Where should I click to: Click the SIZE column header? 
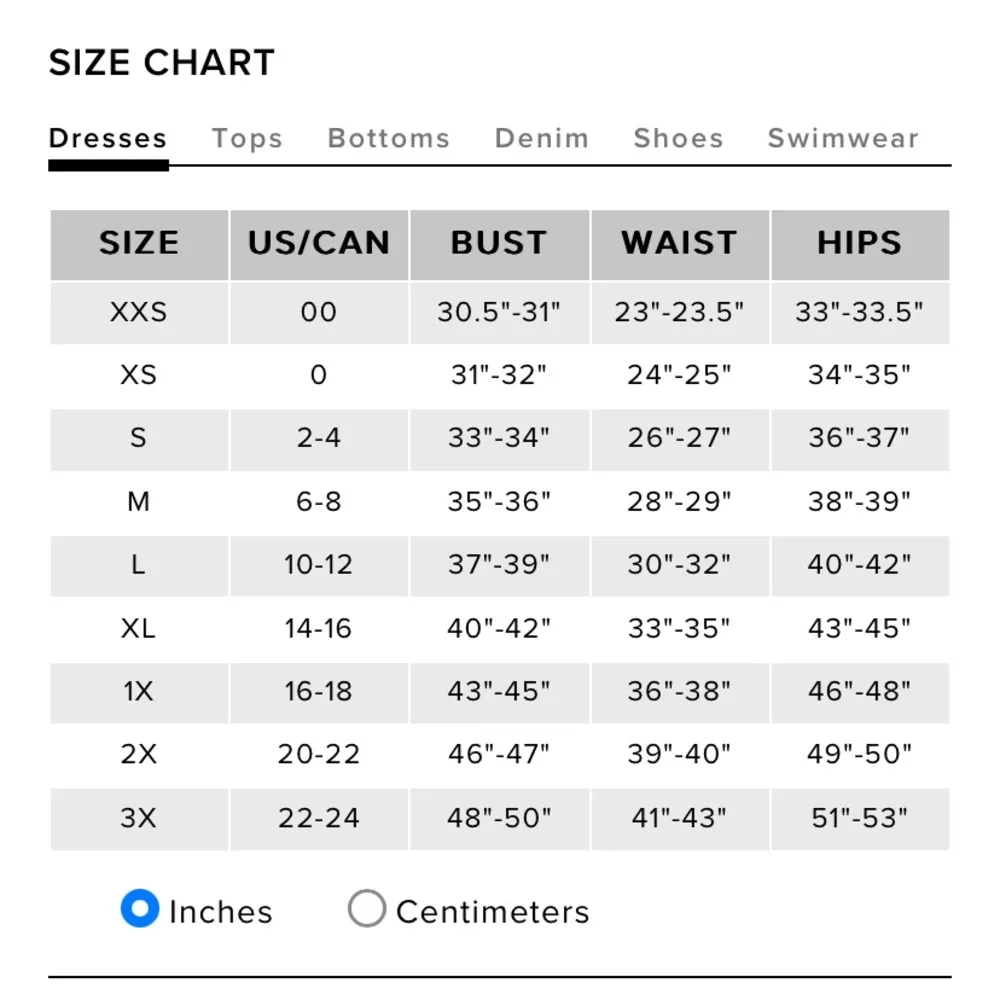click(x=139, y=243)
